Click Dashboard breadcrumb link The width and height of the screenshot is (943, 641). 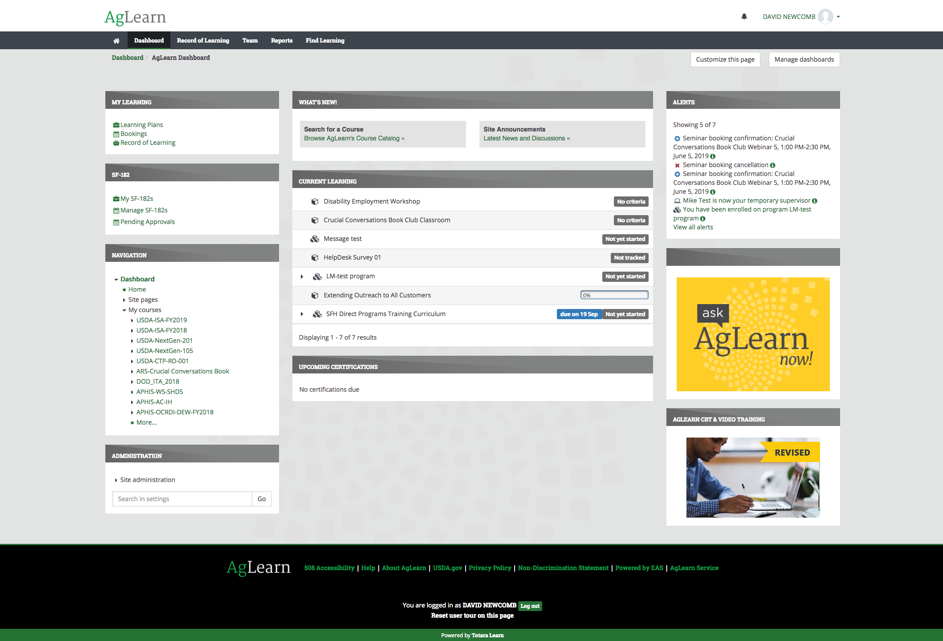tap(127, 58)
